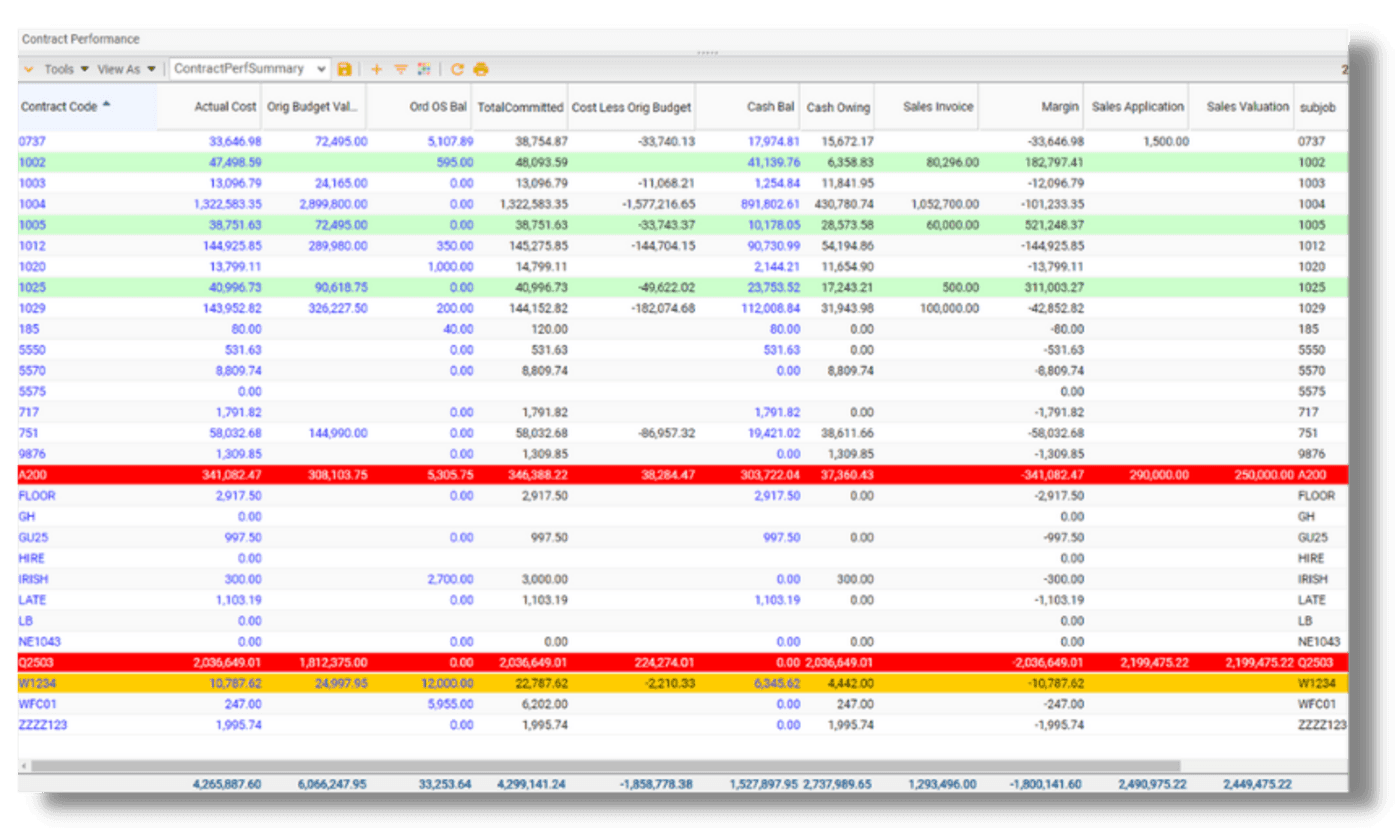Click the add new record plus icon
The image size is (1400, 836).
(x=376, y=69)
